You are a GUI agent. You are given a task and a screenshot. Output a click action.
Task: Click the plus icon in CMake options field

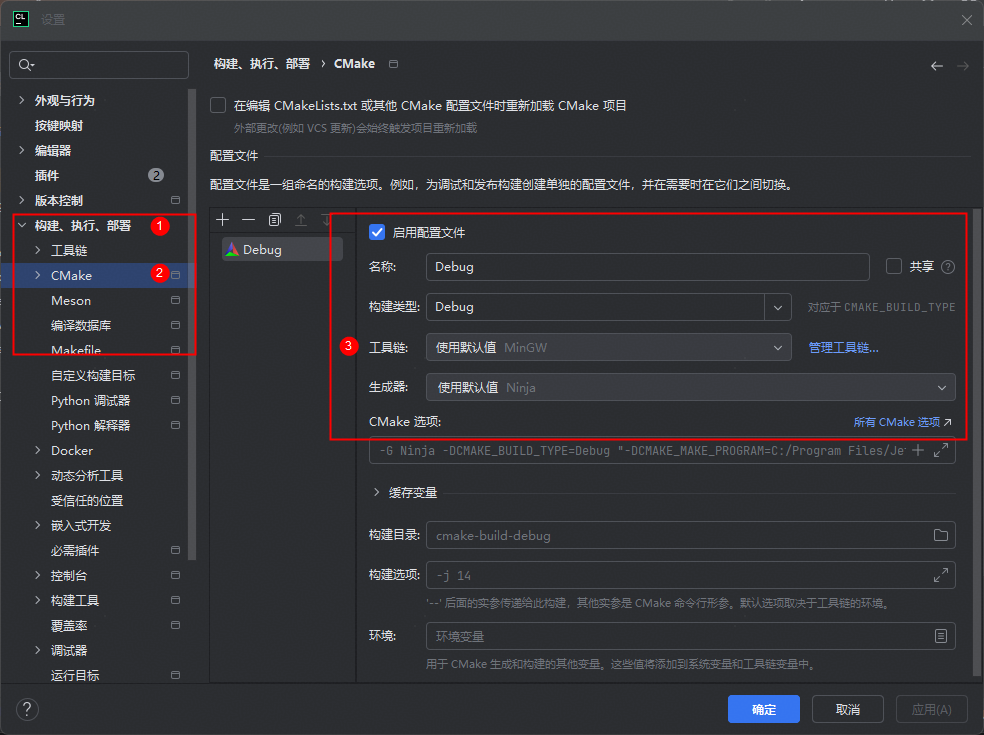tap(917, 450)
